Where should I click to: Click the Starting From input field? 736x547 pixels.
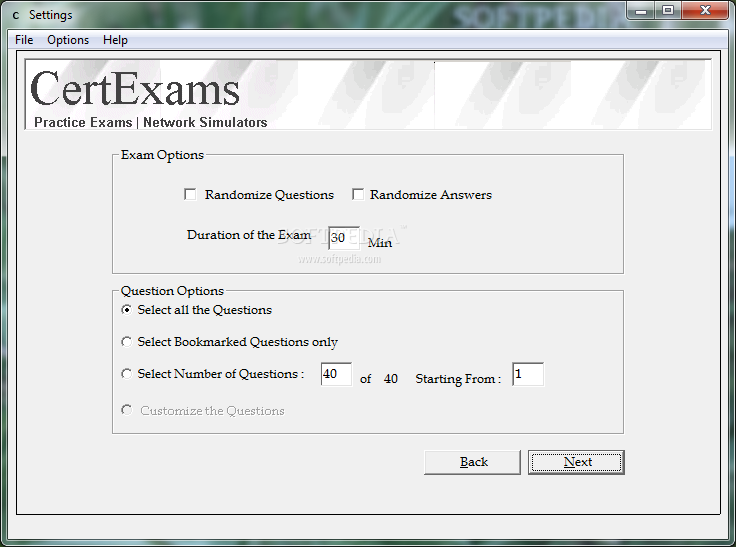pos(528,374)
